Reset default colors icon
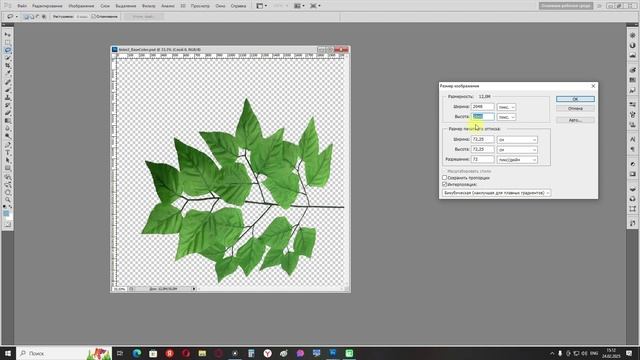 5,207
